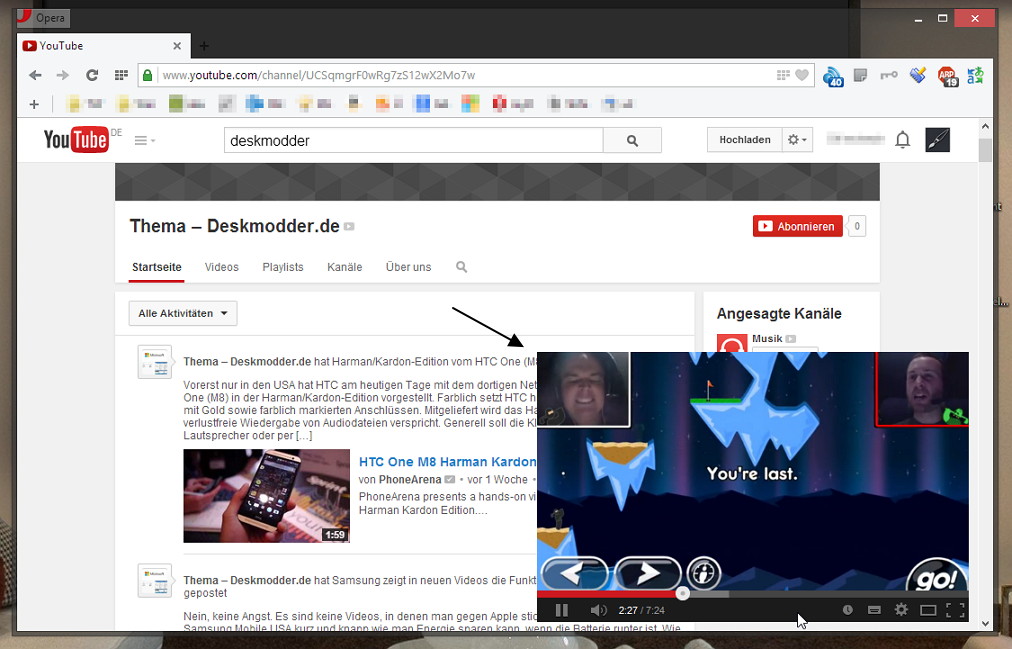Pause the floating video player

(562, 610)
